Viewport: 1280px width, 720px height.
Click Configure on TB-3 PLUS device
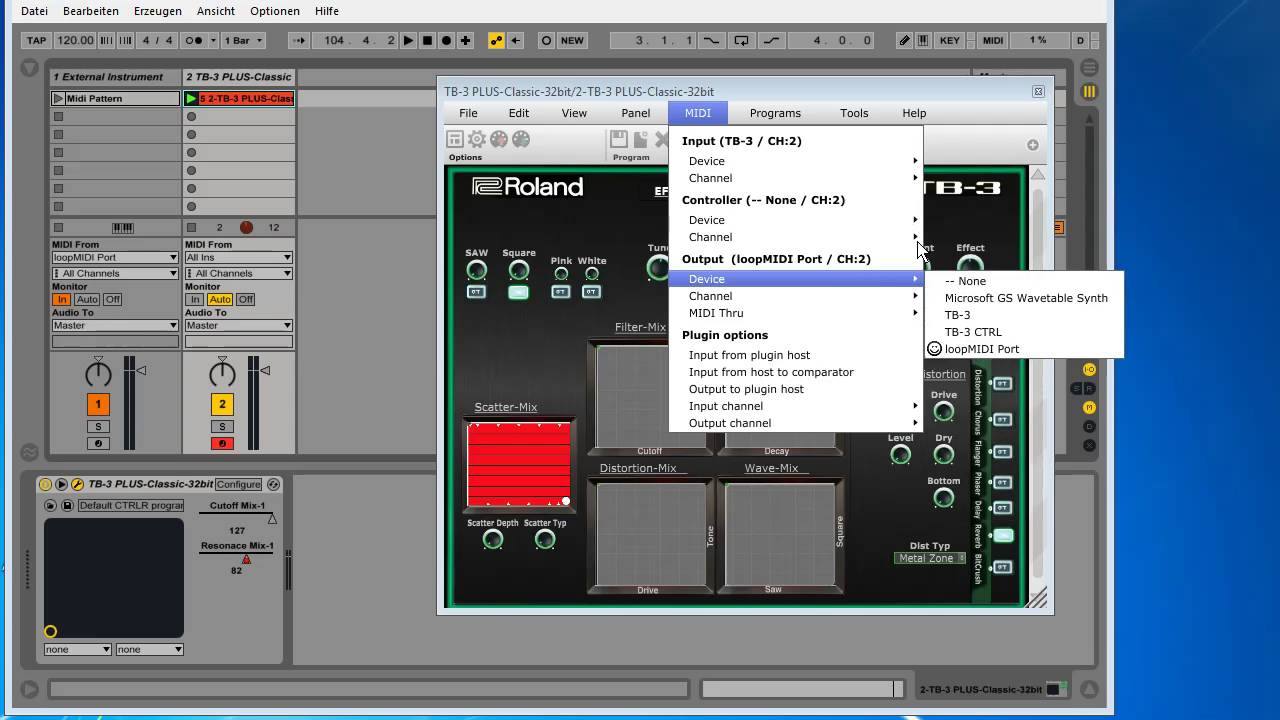click(238, 484)
